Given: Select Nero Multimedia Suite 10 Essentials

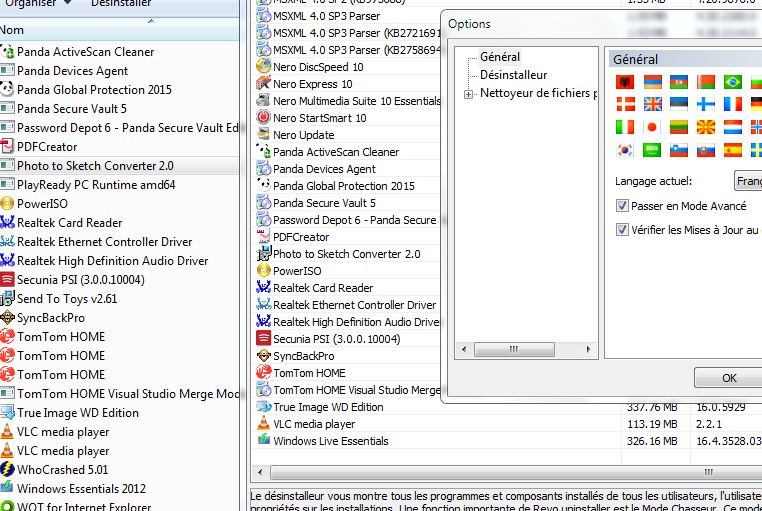Looking at the screenshot, I should click(357, 101).
